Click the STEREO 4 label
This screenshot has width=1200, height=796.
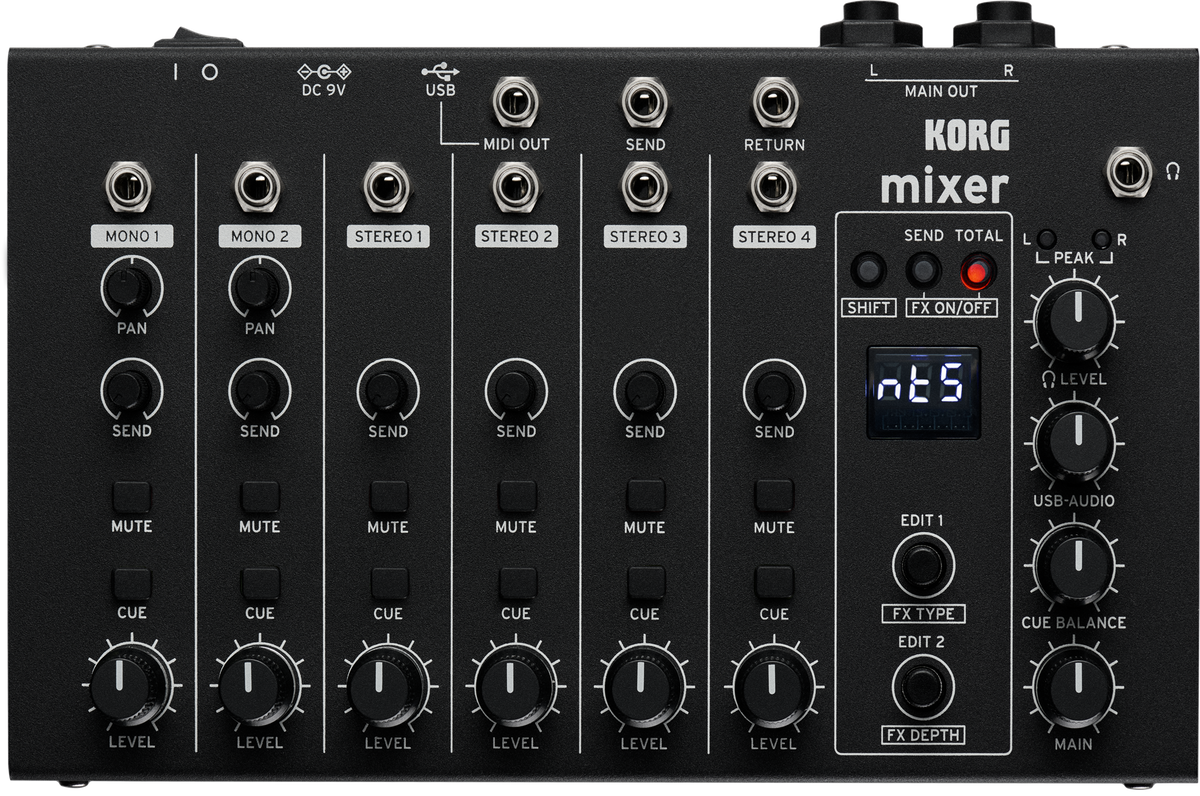(x=774, y=237)
